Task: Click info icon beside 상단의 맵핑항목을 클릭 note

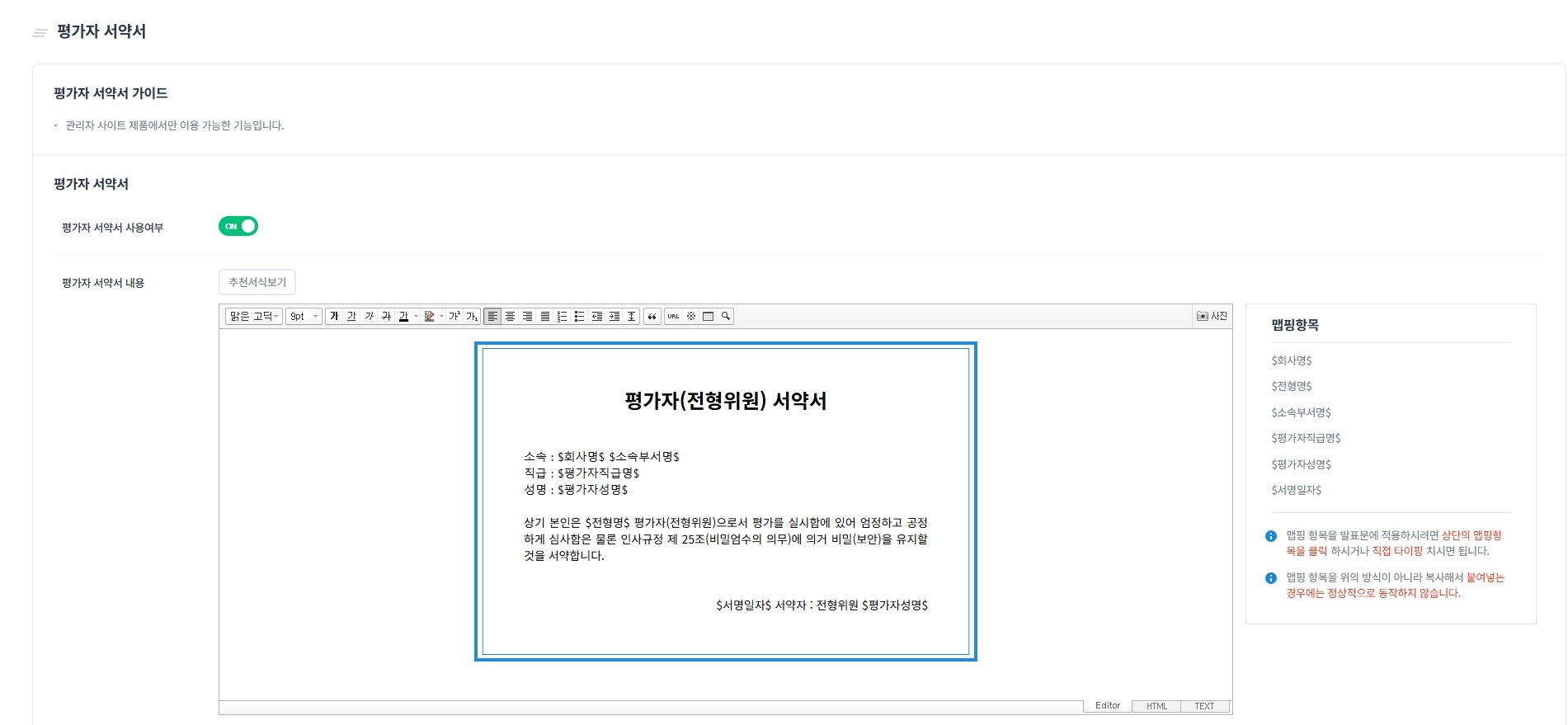Action: click(x=1271, y=536)
